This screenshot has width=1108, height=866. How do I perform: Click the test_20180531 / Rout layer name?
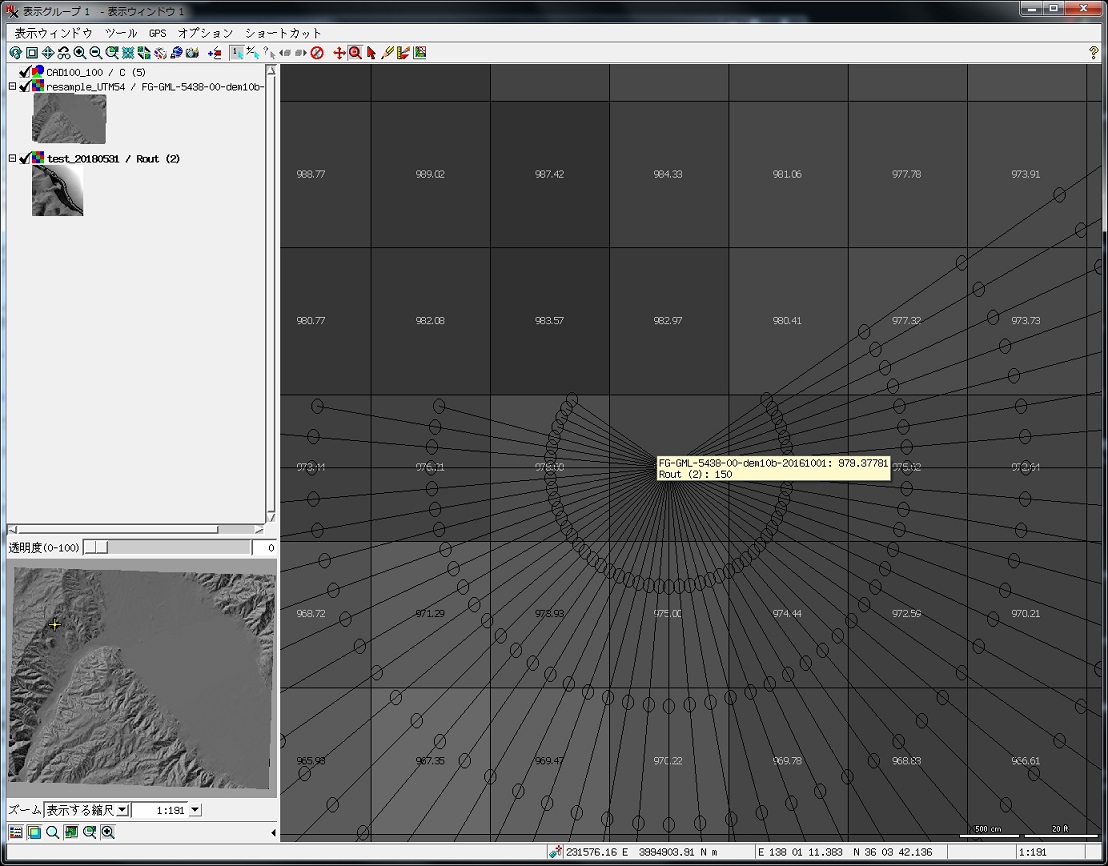113,158
